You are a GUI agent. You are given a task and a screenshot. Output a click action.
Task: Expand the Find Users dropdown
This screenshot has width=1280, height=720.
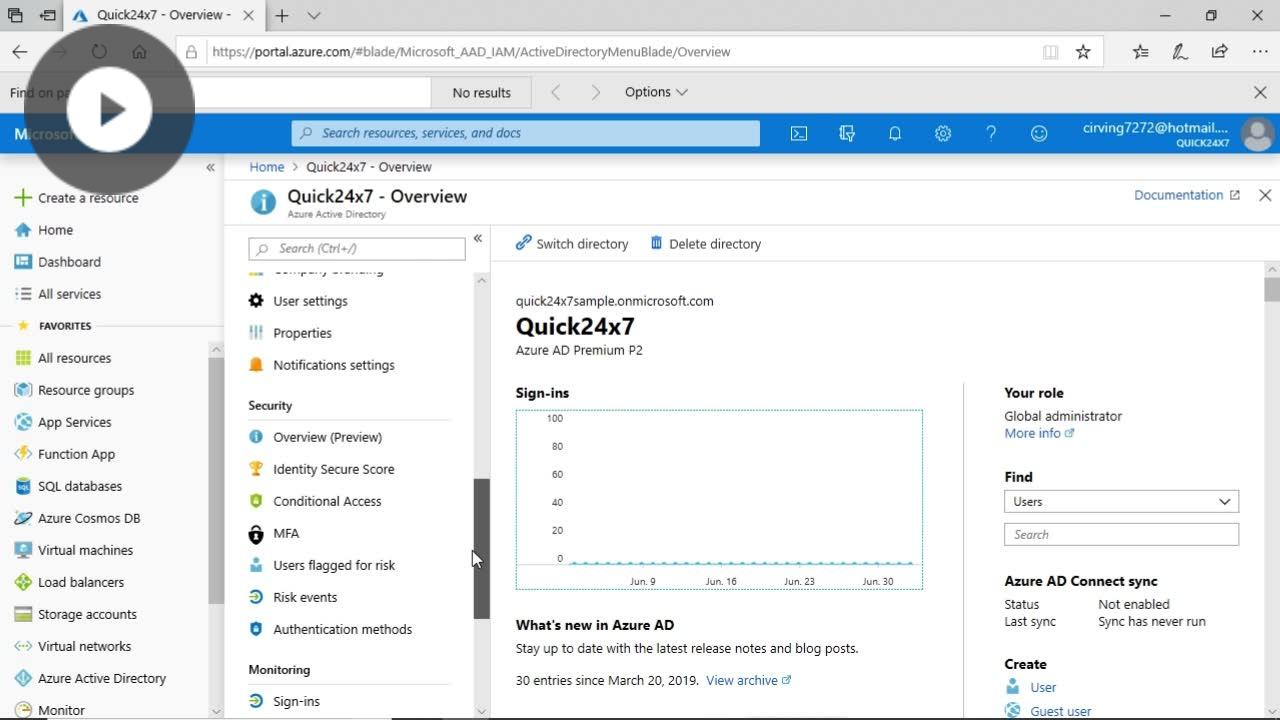1121,502
